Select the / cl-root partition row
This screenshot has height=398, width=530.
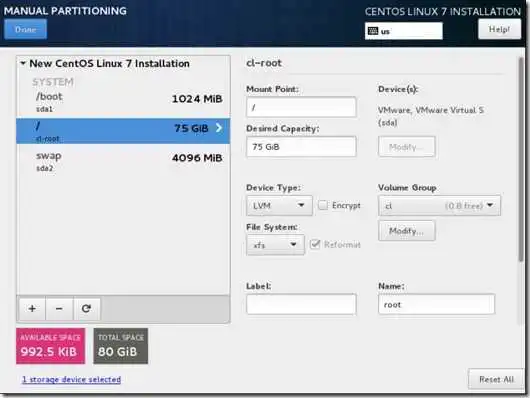click(x=123, y=131)
